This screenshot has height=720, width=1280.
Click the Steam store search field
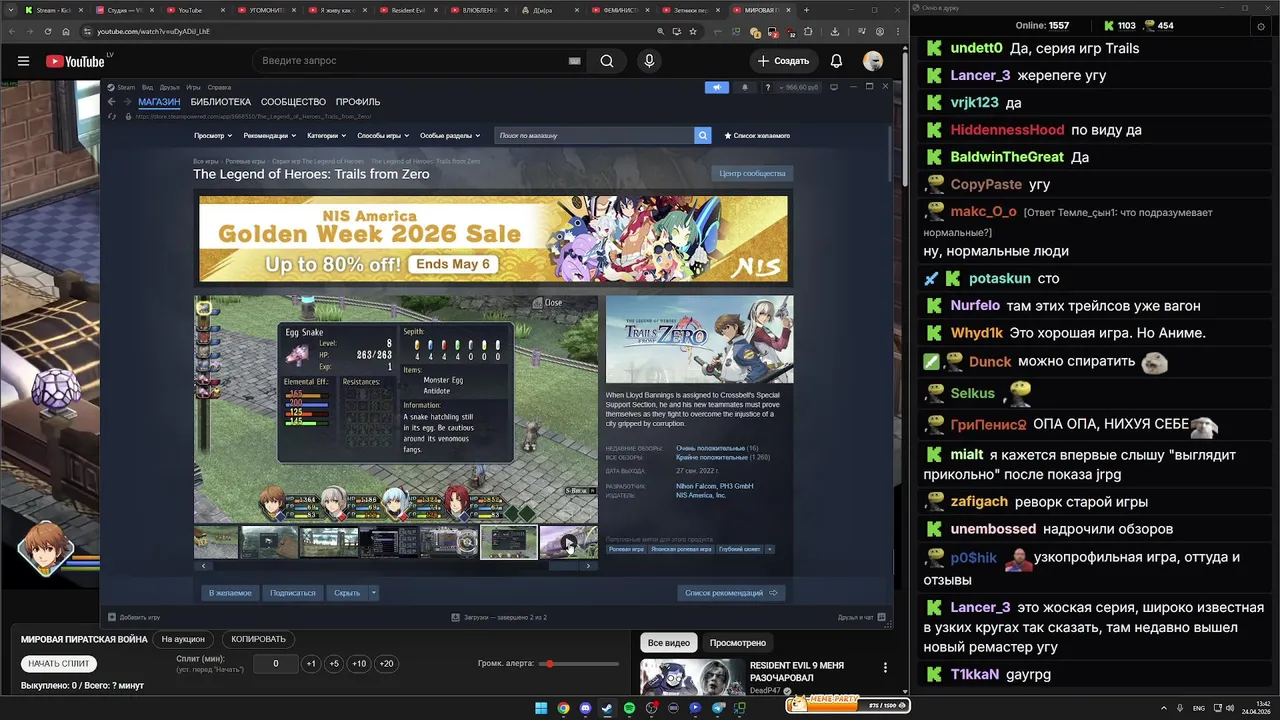point(594,135)
